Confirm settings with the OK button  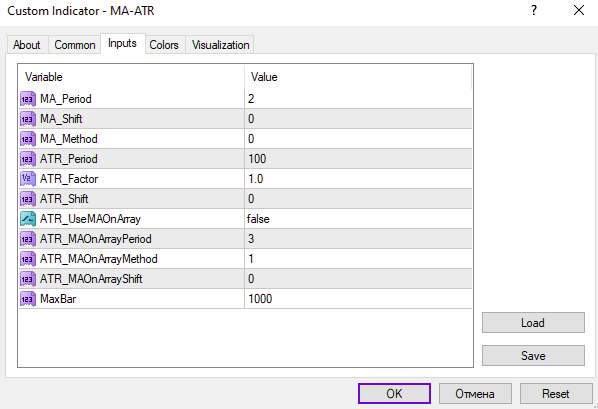[x=394, y=393]
